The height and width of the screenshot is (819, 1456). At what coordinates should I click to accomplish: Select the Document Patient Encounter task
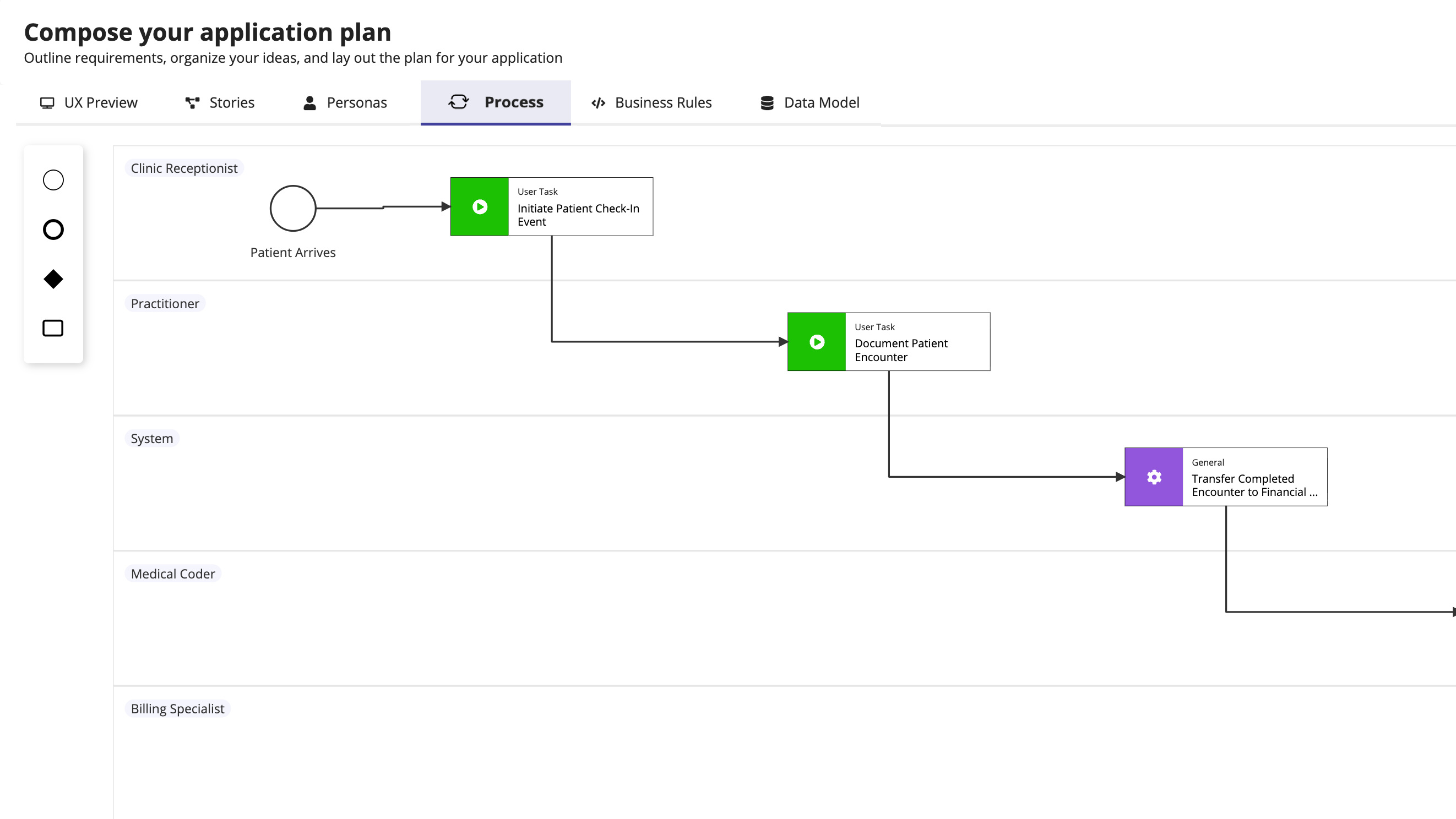pyautogui.click(x=888, y=342)
